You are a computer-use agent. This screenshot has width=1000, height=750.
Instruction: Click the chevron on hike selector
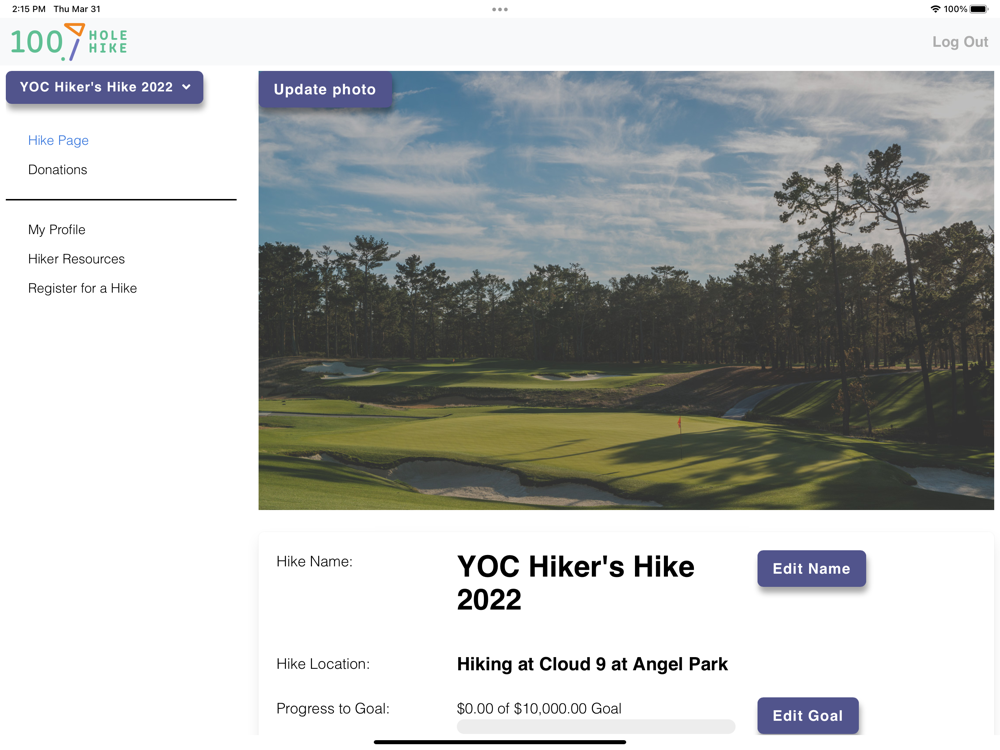186,87
